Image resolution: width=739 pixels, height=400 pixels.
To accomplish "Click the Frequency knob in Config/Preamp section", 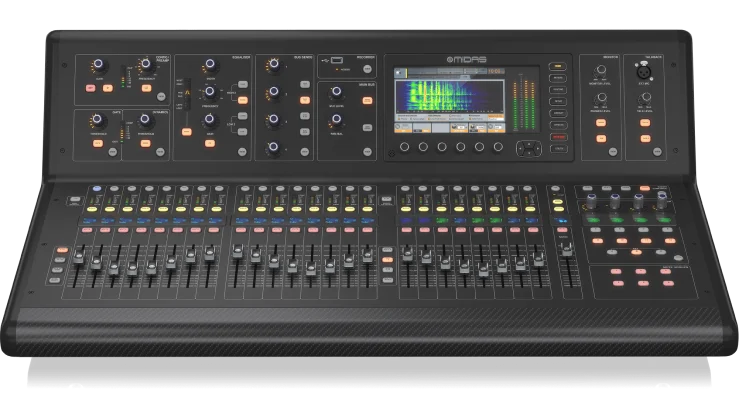I will pyautogui.click(x=146, y=64).
